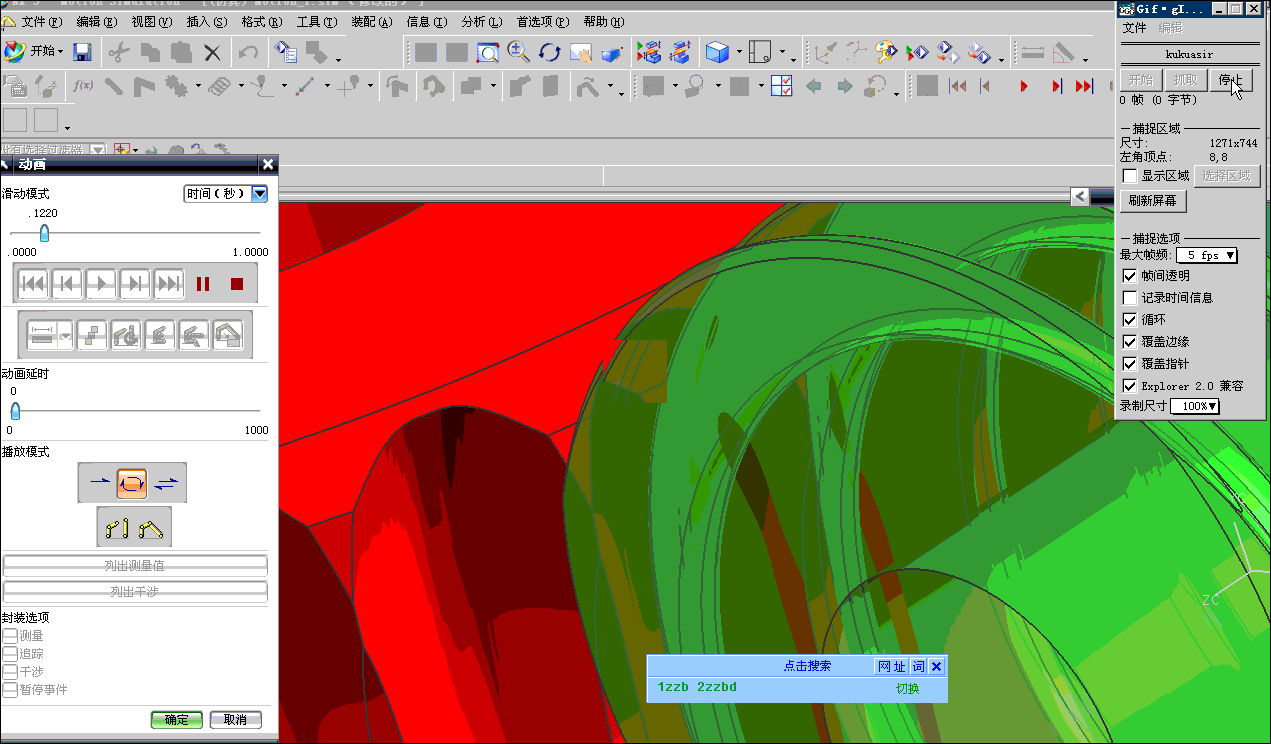Toggle Explorer 2.0 兼容 checkbox

coord(1130,386)
